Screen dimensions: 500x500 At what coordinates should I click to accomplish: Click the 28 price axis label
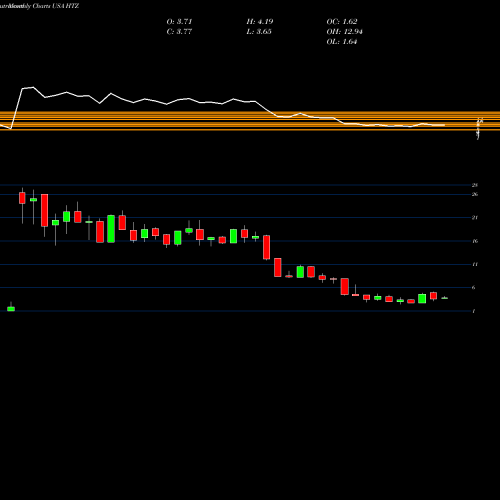coord(475,185)
